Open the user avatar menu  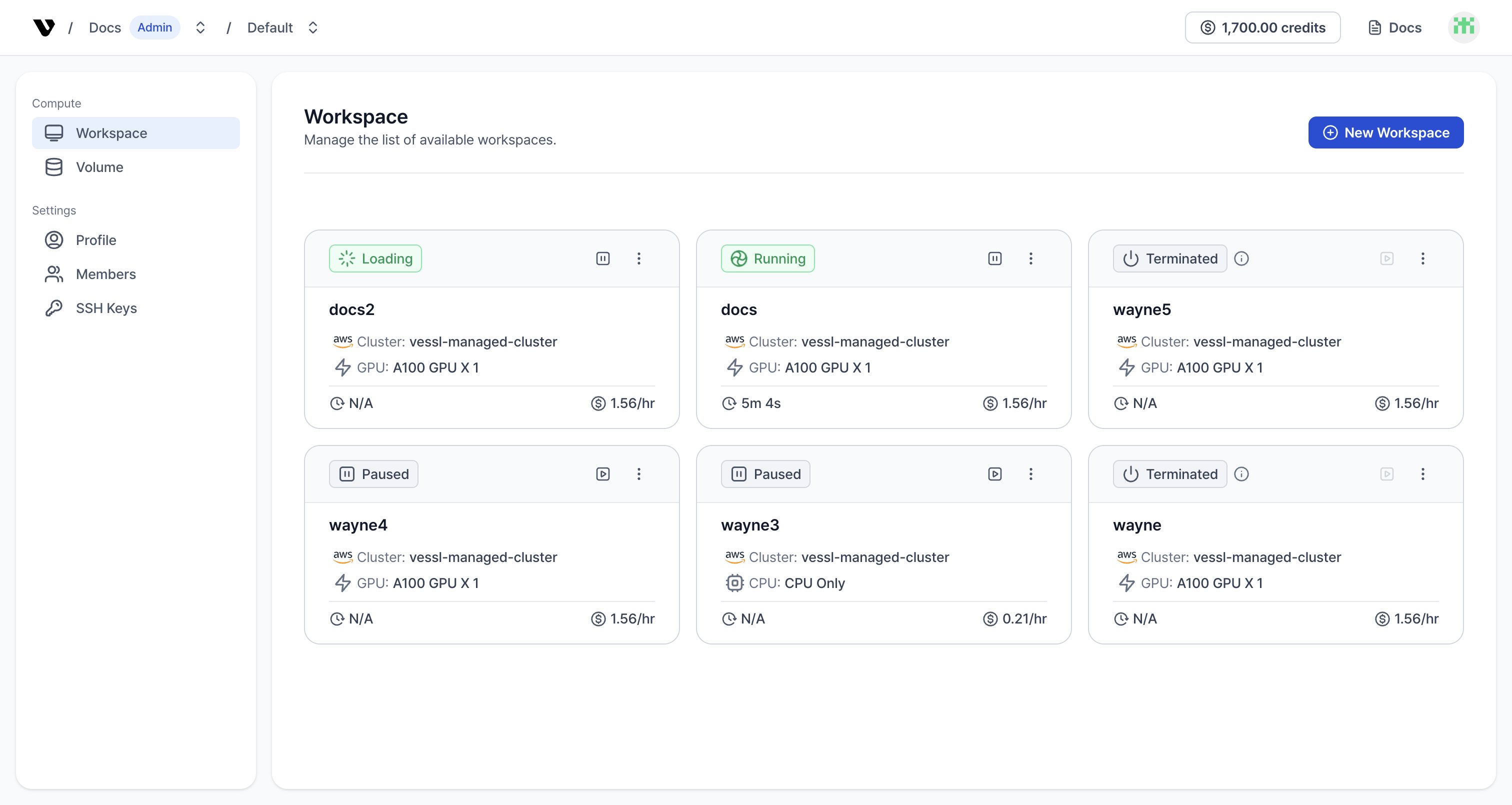pyautogui.click(x=1463, y=26)
